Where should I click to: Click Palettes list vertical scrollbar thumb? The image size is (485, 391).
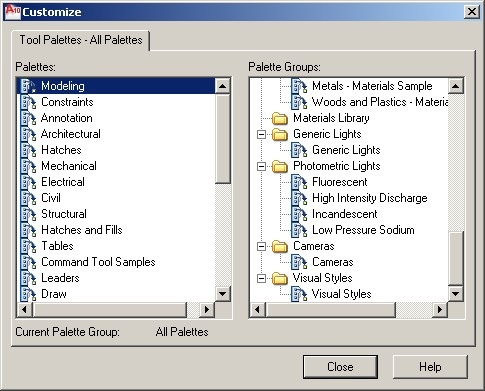click(222, 139)
